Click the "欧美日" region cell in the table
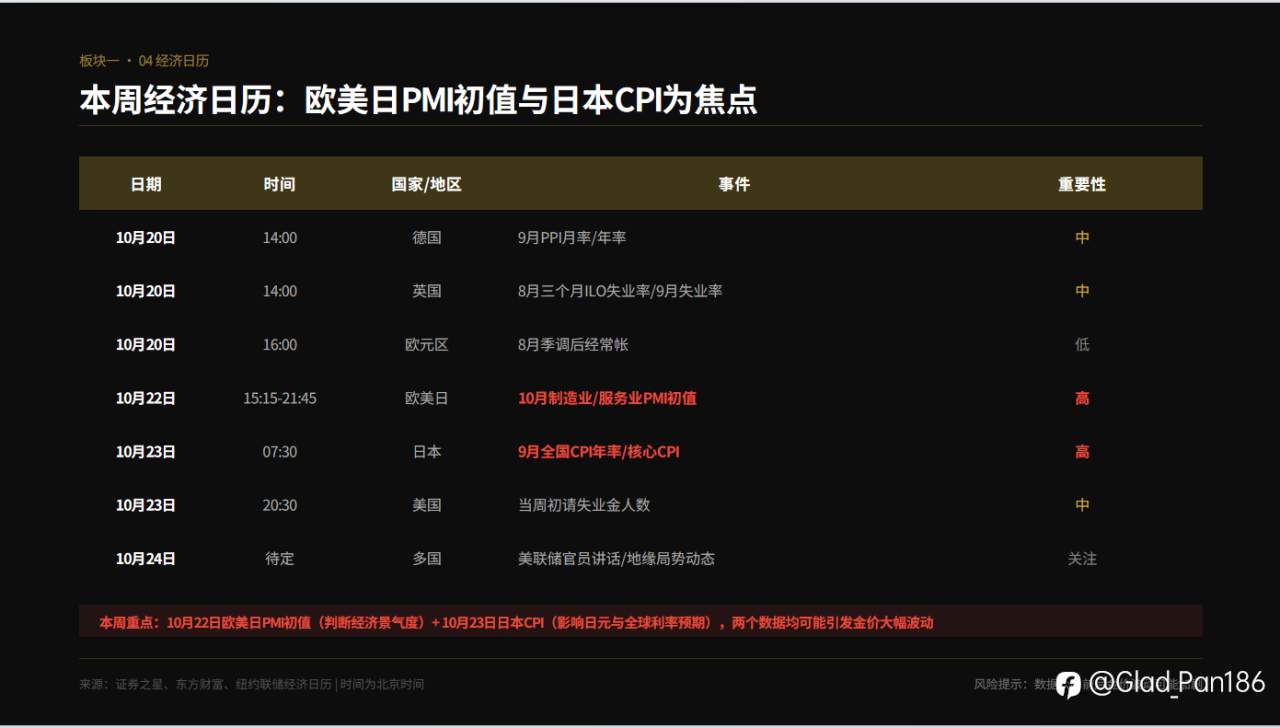The image size is (1280, 728). pyautogui.click(x=427, y=398)
